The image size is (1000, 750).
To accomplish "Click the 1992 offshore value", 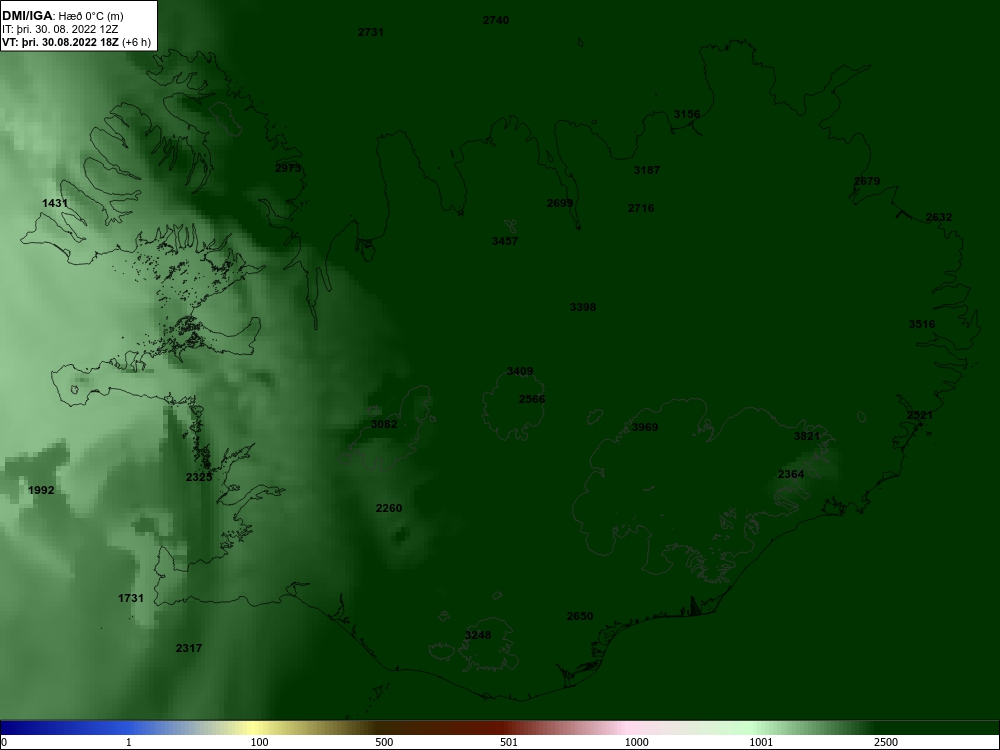I will (41, 490).
